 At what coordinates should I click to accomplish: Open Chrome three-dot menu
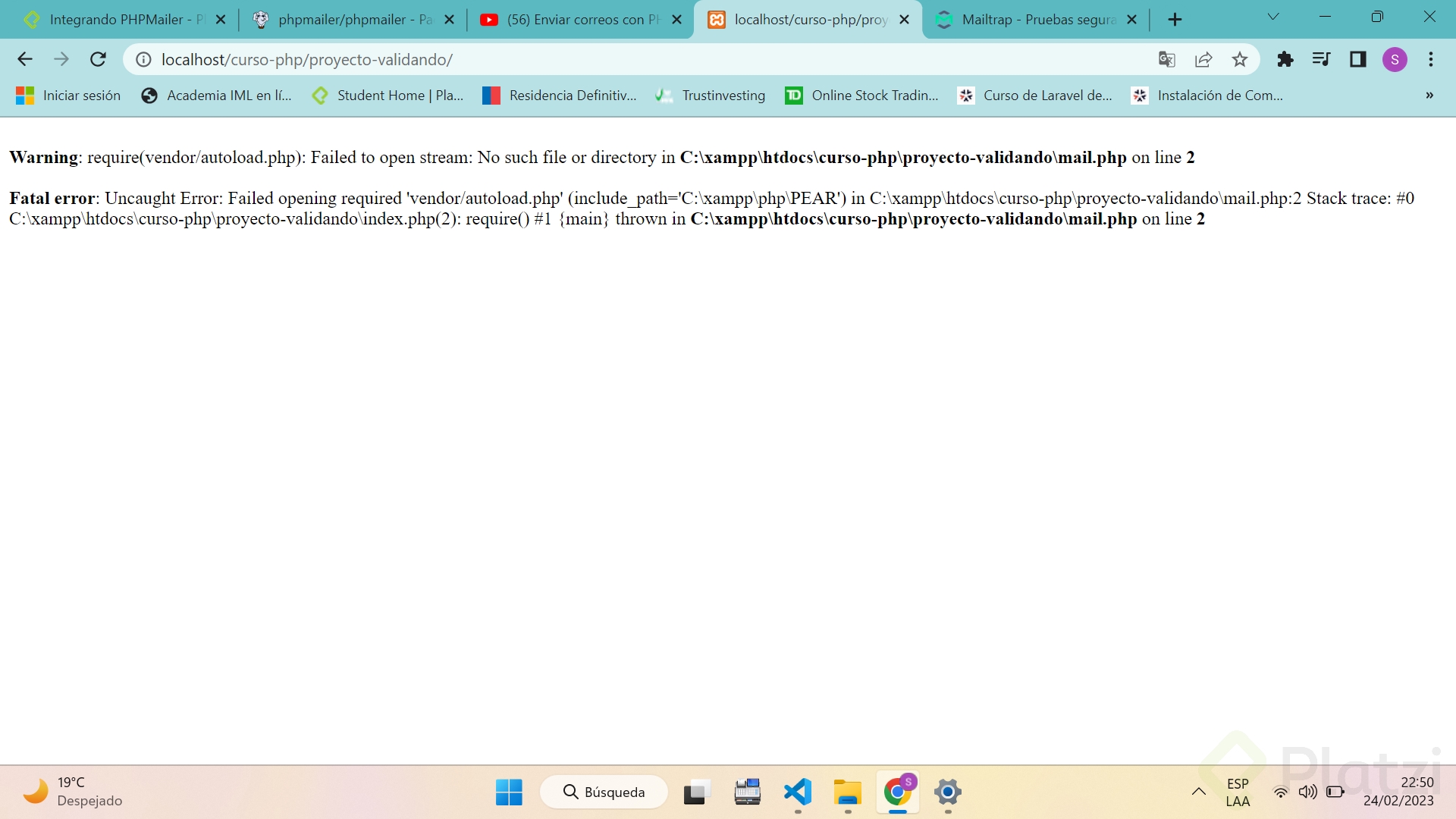pos(1430,59)
